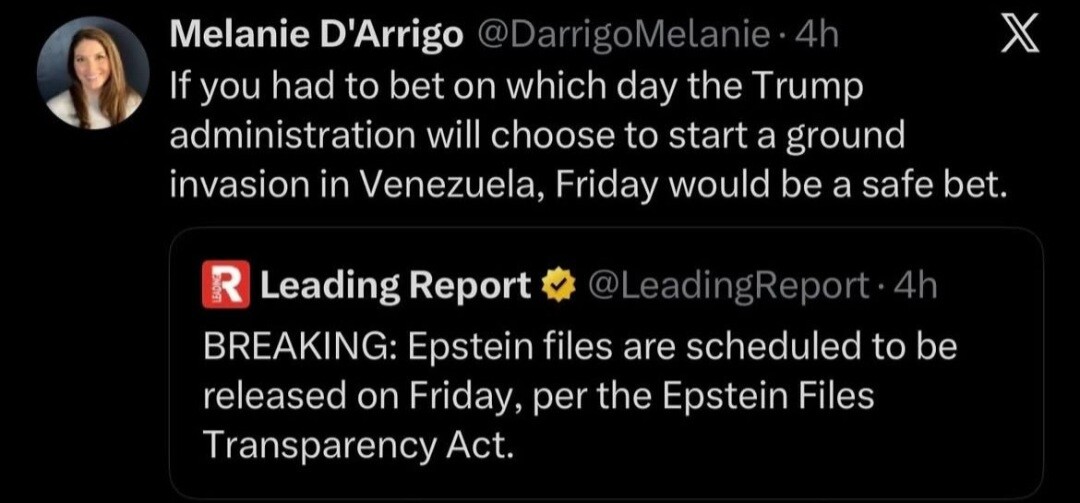Click "Transparency Act." in the quoted post
This screenshot has width=1080, height=503.
[356, 444]
